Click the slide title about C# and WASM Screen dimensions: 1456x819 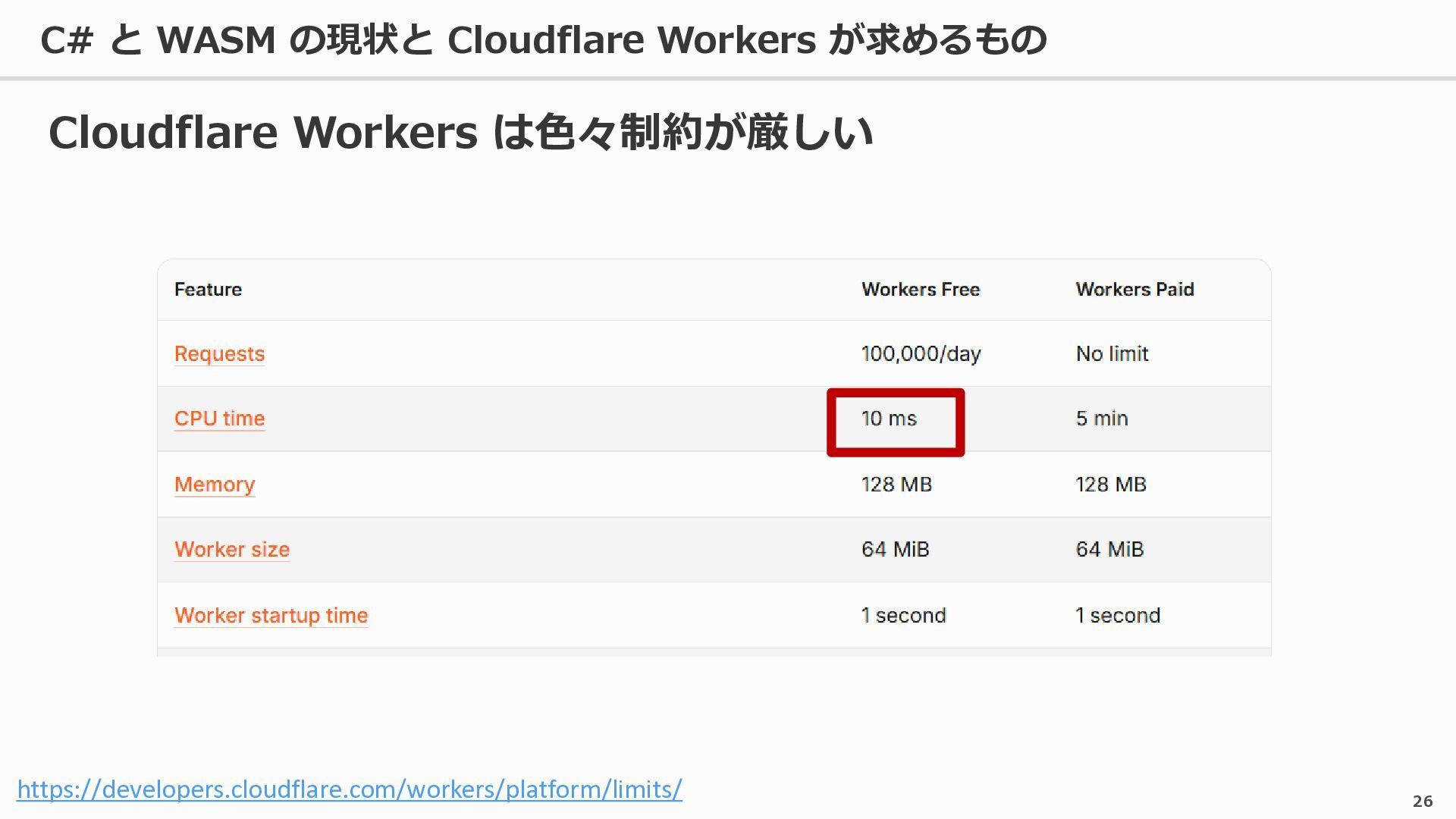click(543, 39)
